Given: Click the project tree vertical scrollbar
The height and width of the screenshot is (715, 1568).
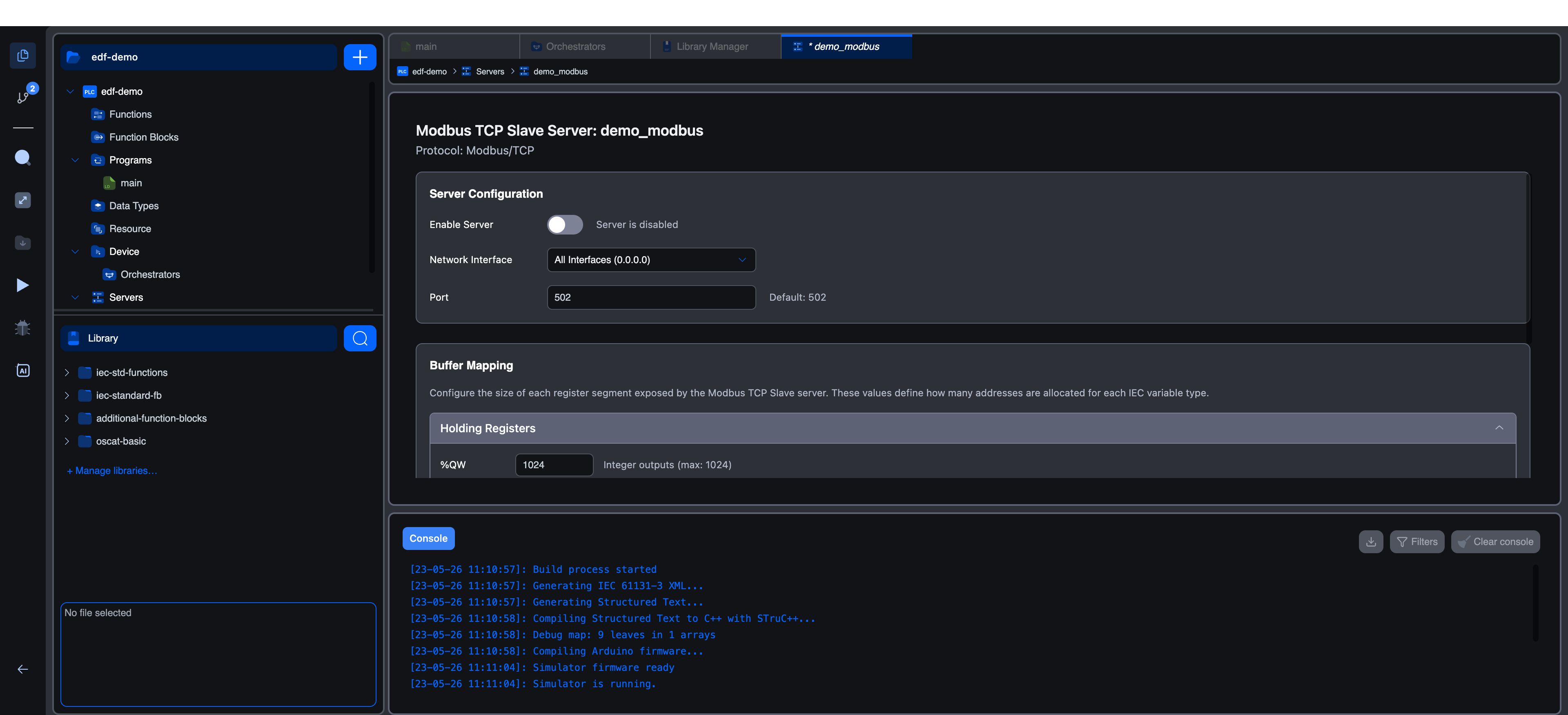Looking at the screenshot, I should tap(371, 177).
